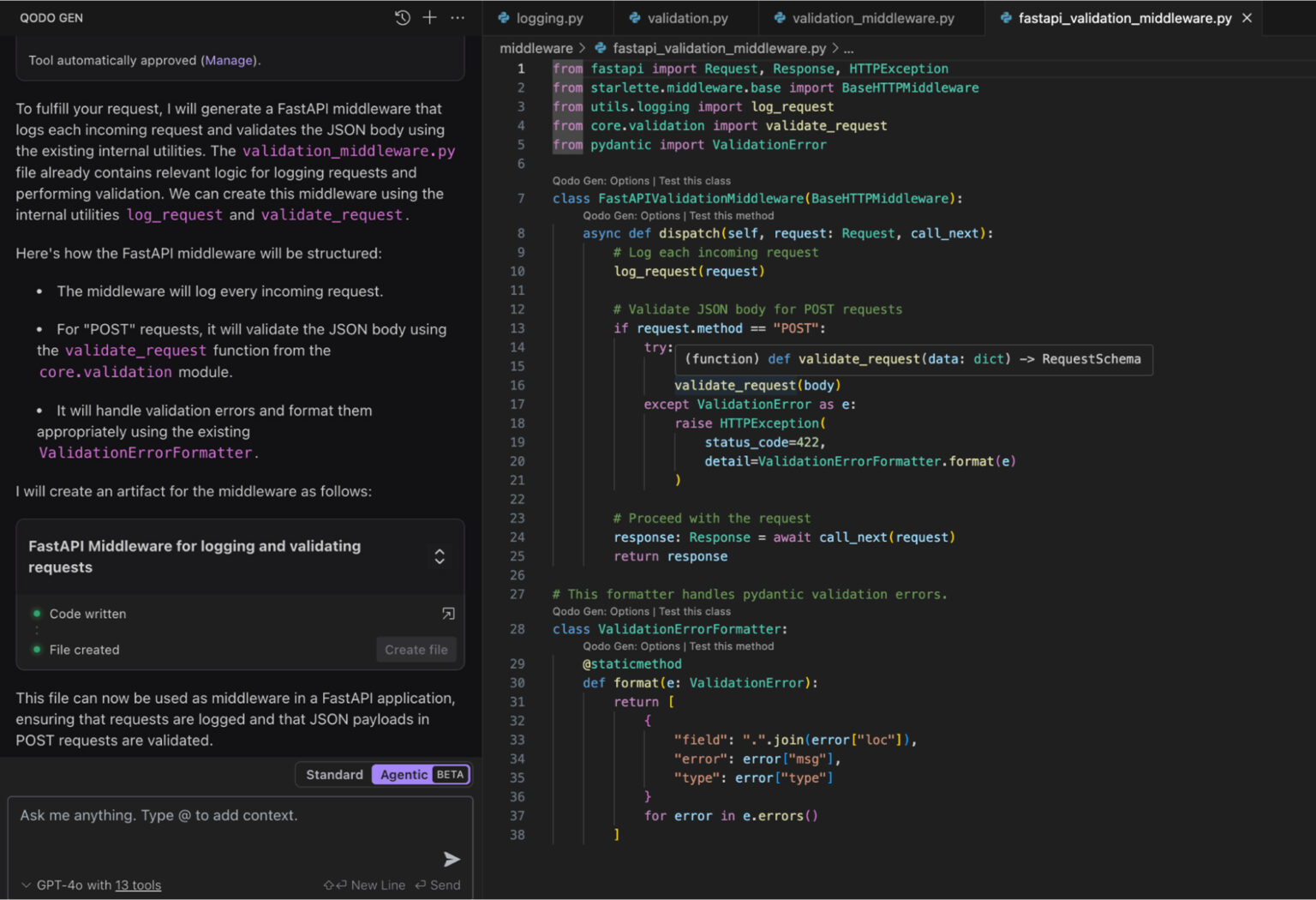Click the Python icon on the validation.py tab
The height and width of the screenshot is (900, 1316).
tap(636, 17)
